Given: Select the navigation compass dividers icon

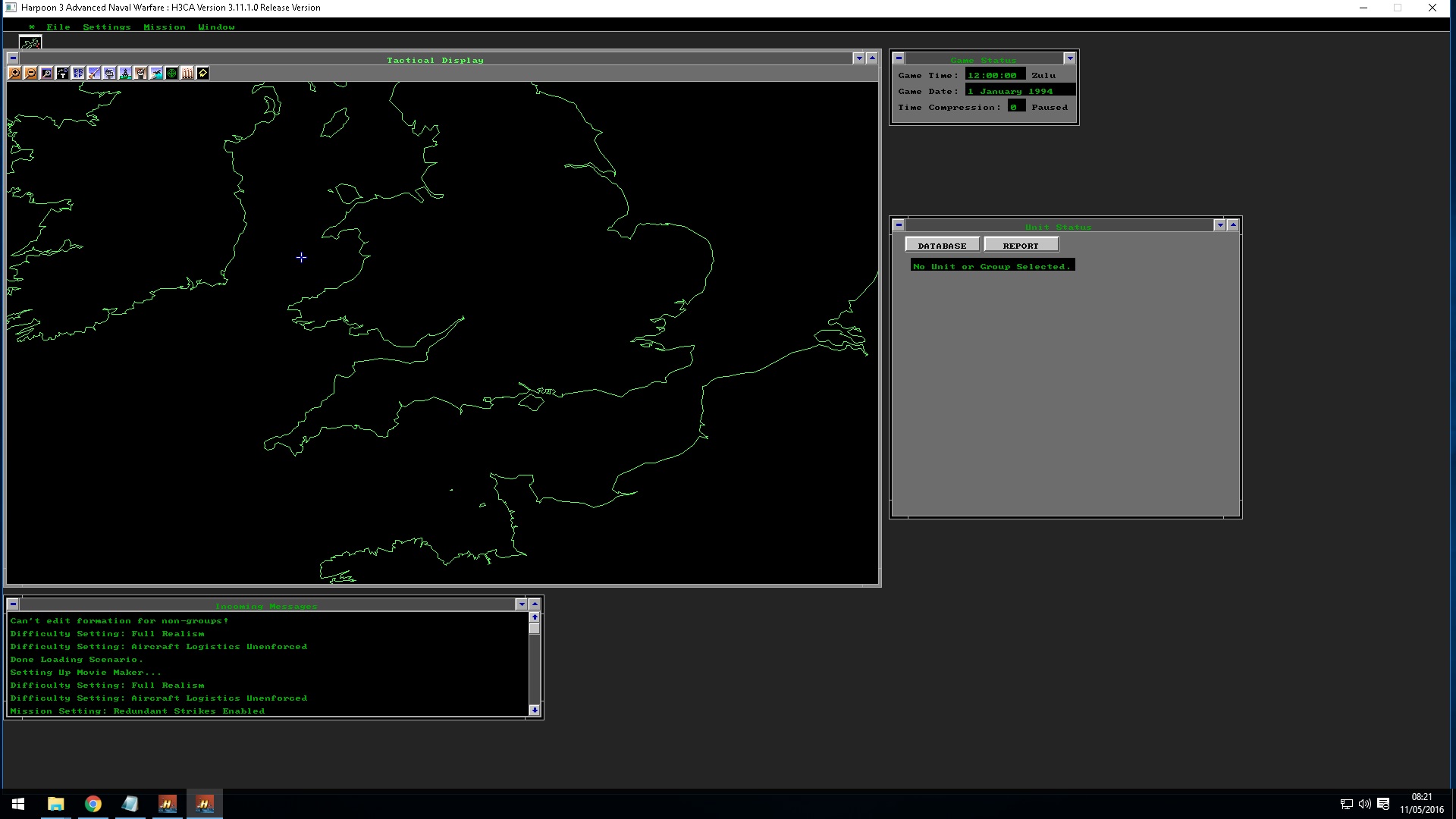Looking at the screenshot, I should [125, 74].
